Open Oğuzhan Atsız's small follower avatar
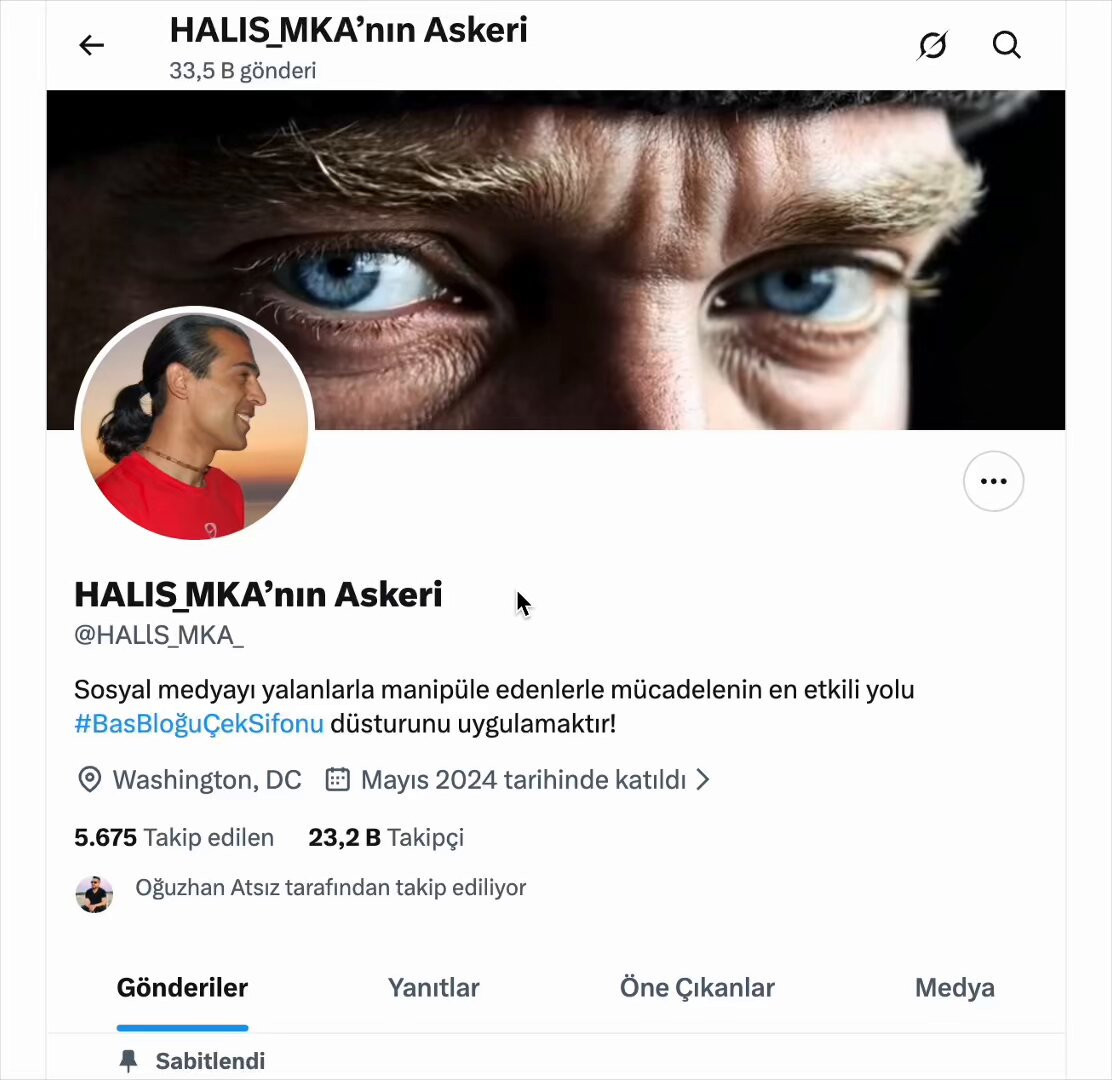The image size is (1112, 1080). pyautogui.click(x=94, y=894)
